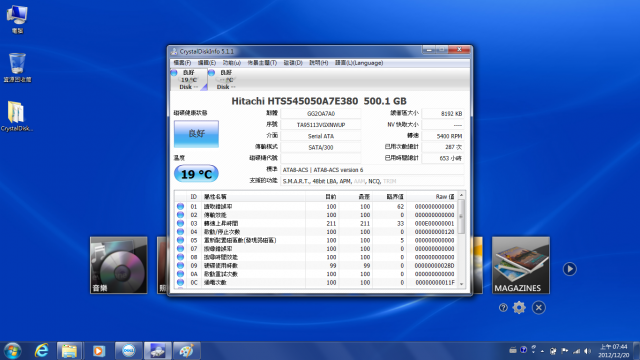This screenshot has width=640, height=360.
Task: Click the status circle for SMART ID 0A
Action: point(180,274)
